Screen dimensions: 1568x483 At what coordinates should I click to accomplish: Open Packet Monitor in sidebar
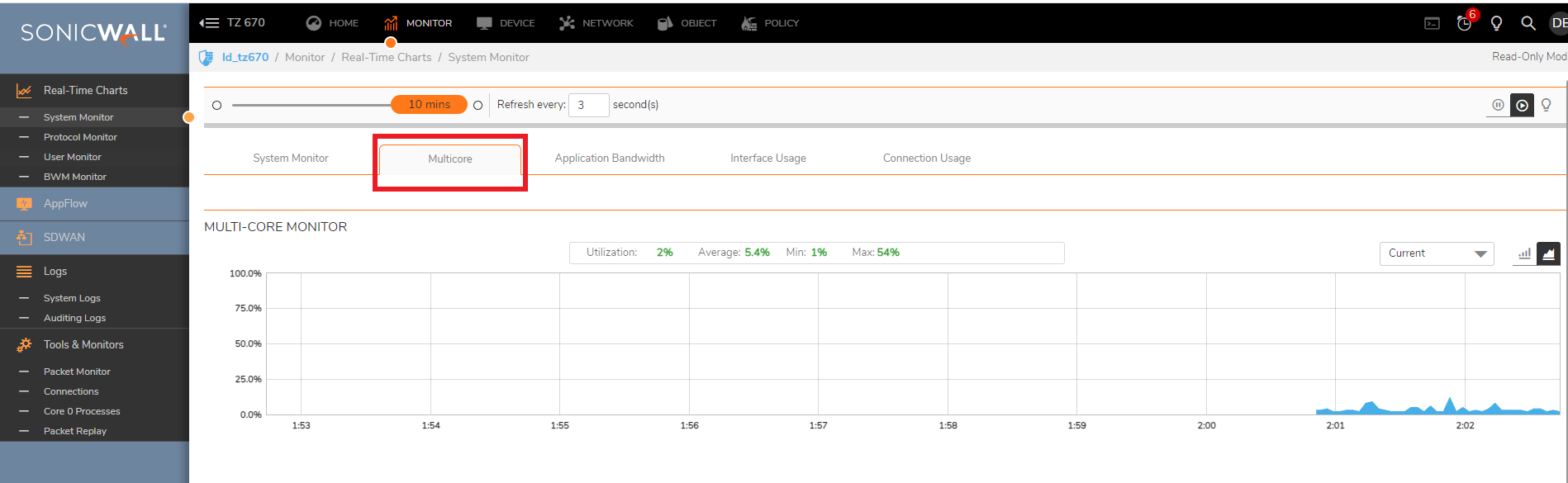[77, 372]
